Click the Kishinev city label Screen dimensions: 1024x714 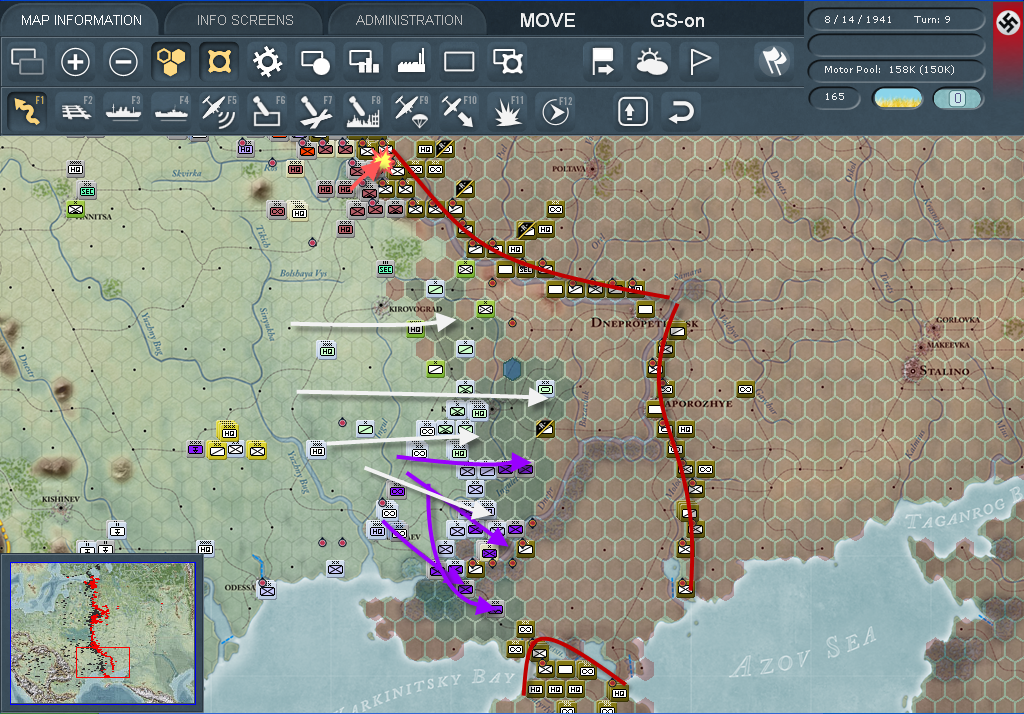[x=61, y=499]
